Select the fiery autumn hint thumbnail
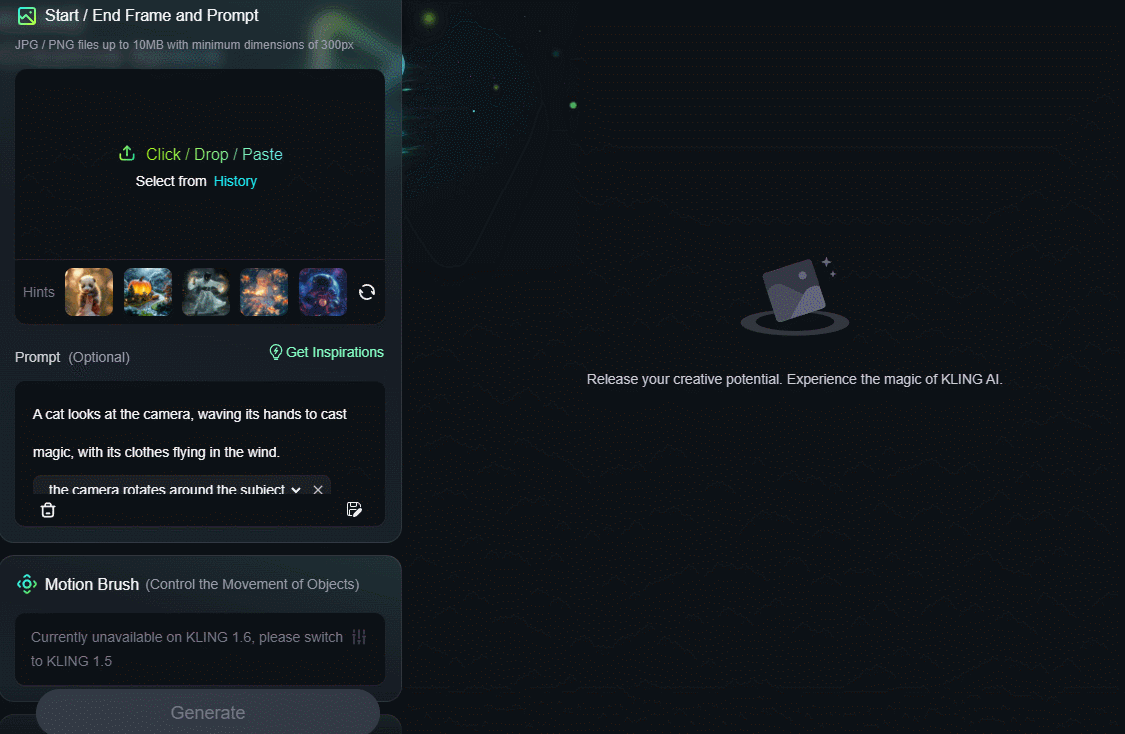This screenshot has height=734, width=1125. pyautogui.click(x=264, y=292)
